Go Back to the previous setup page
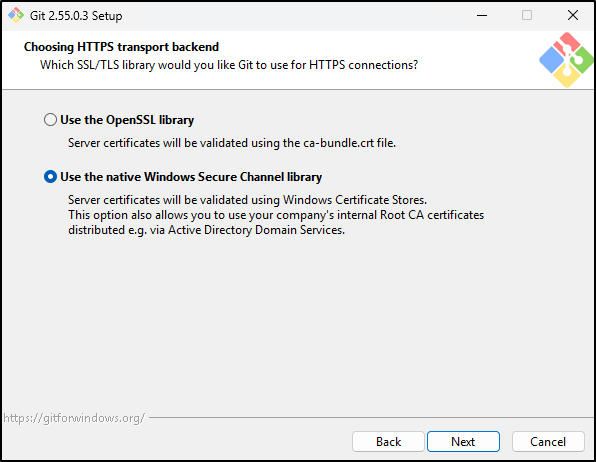596x462 pixels. point(388,441)
